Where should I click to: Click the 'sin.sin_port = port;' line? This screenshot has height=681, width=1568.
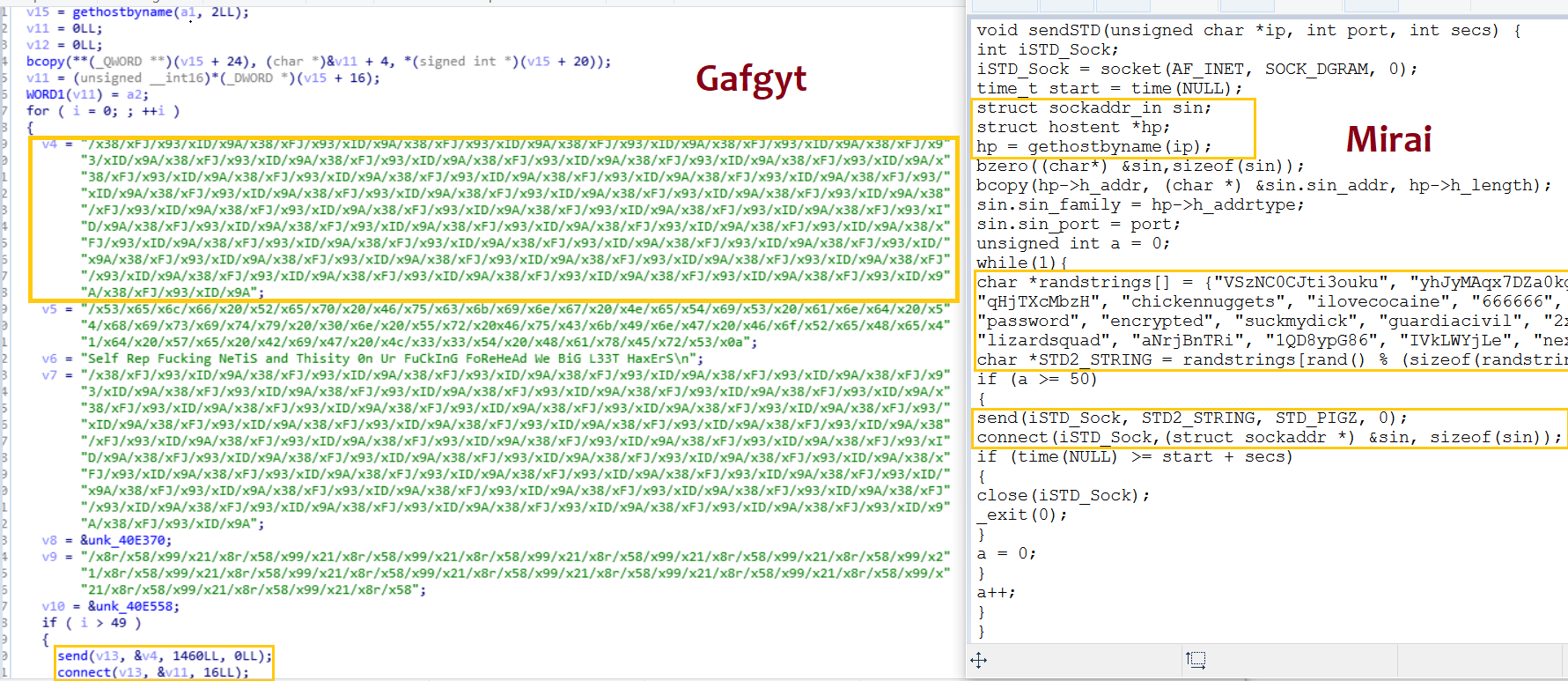point(1078,224)
